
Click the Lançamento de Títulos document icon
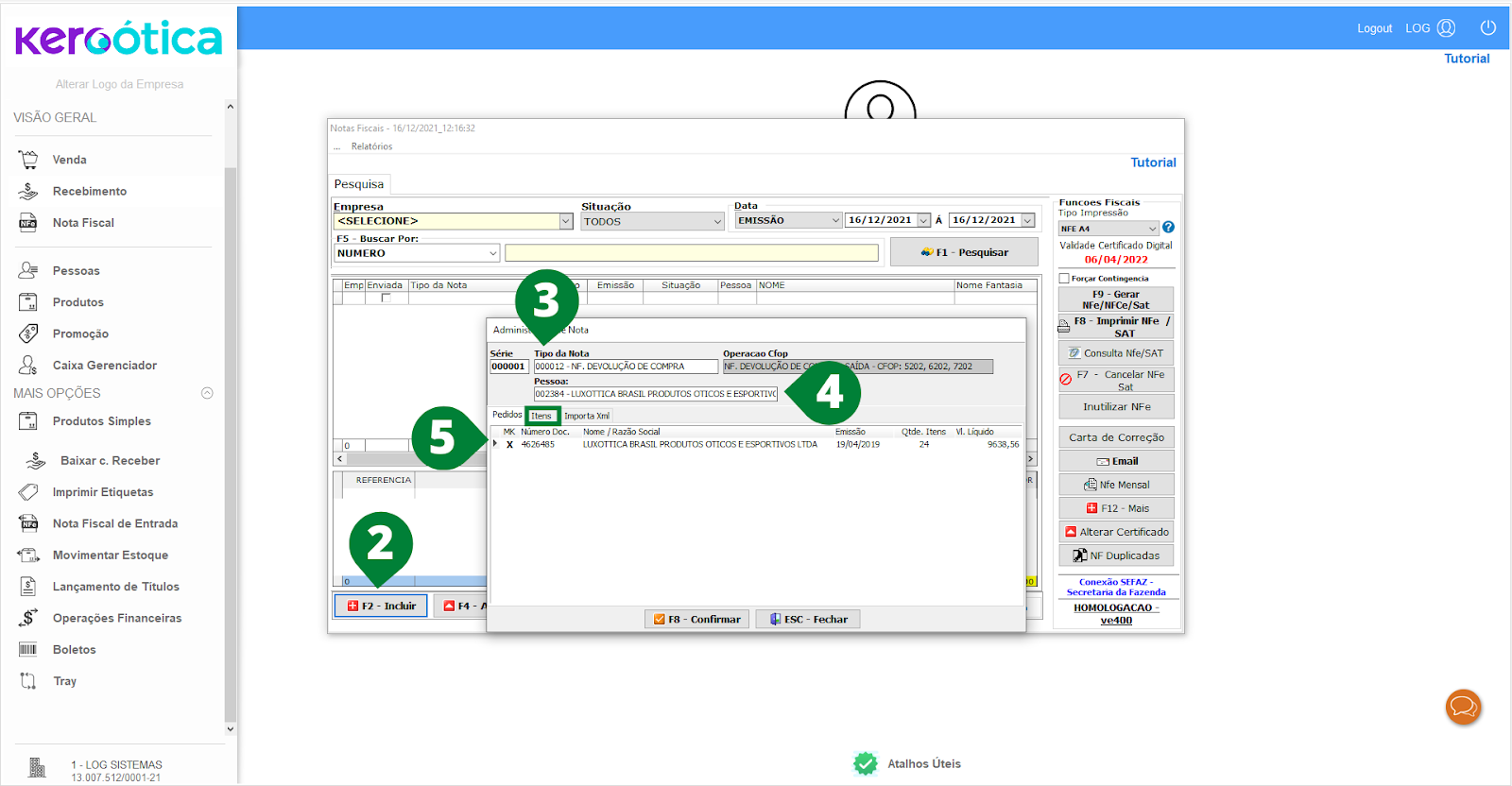coord(28,587)
